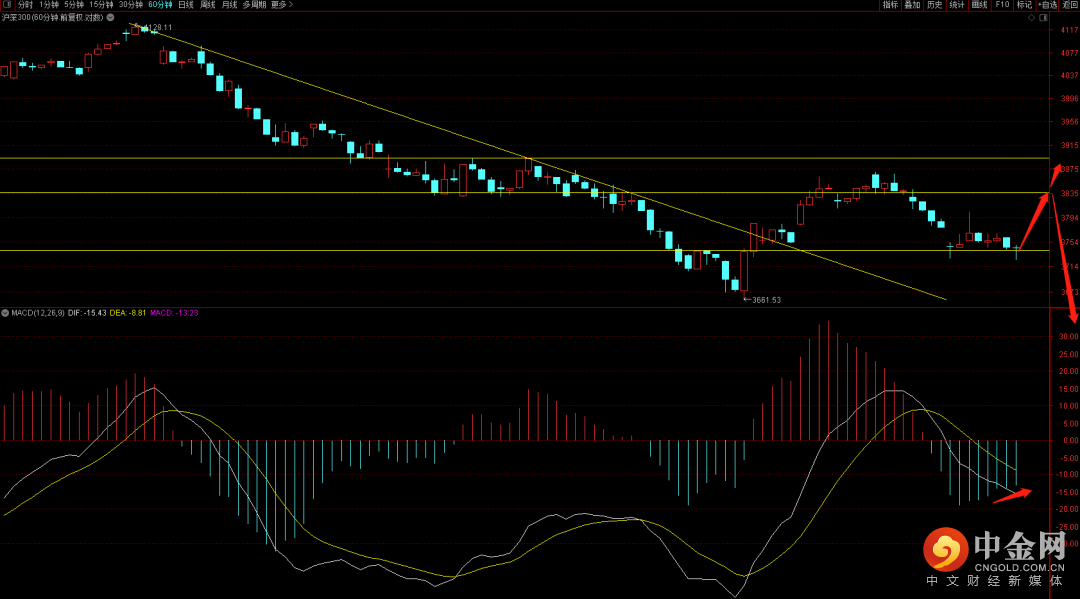Click the 返回 back button
The height and width of the screenshot is (599, 1080).
[x=1070, y=5]
